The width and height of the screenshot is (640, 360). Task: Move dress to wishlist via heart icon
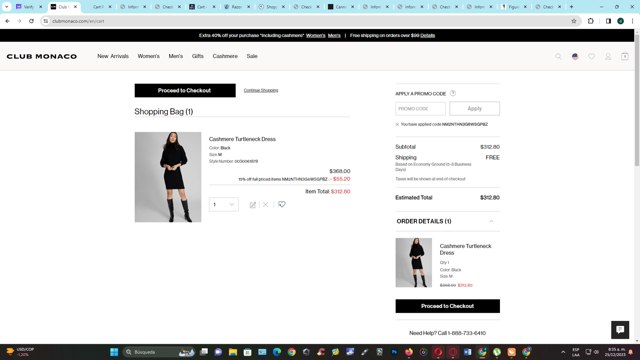pyautogui.click(x=282, y=204)
